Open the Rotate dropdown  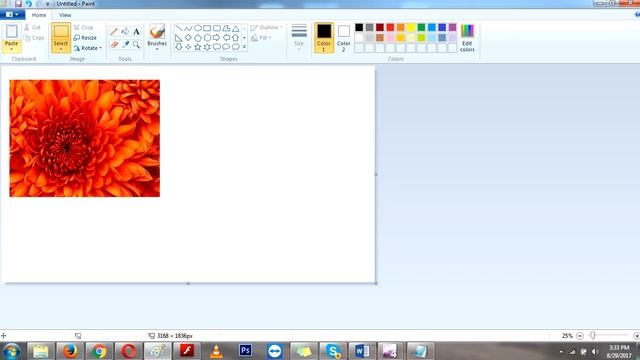(x=88, y=48)
